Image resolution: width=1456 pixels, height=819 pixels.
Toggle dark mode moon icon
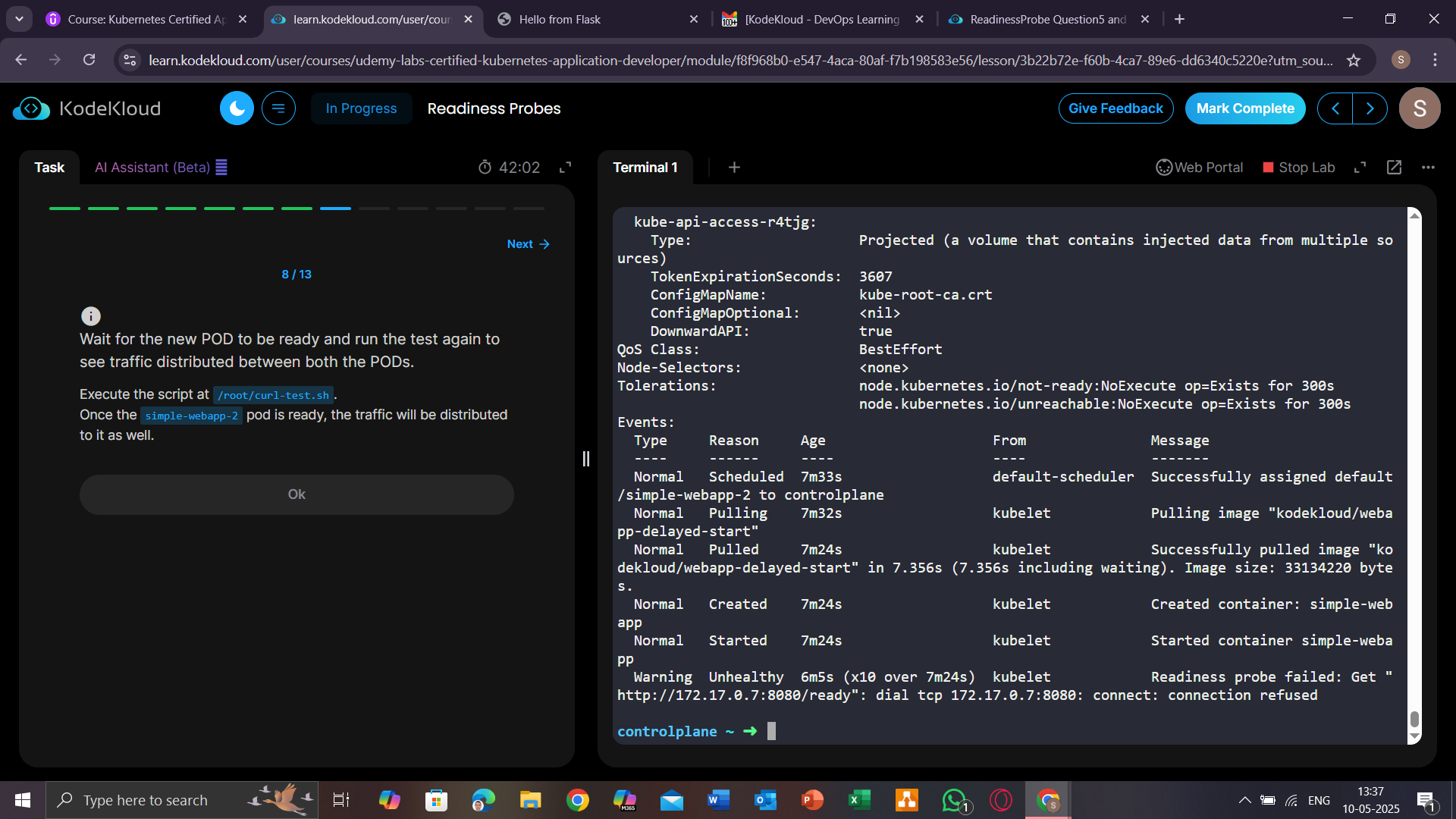(x=237, y=108)
